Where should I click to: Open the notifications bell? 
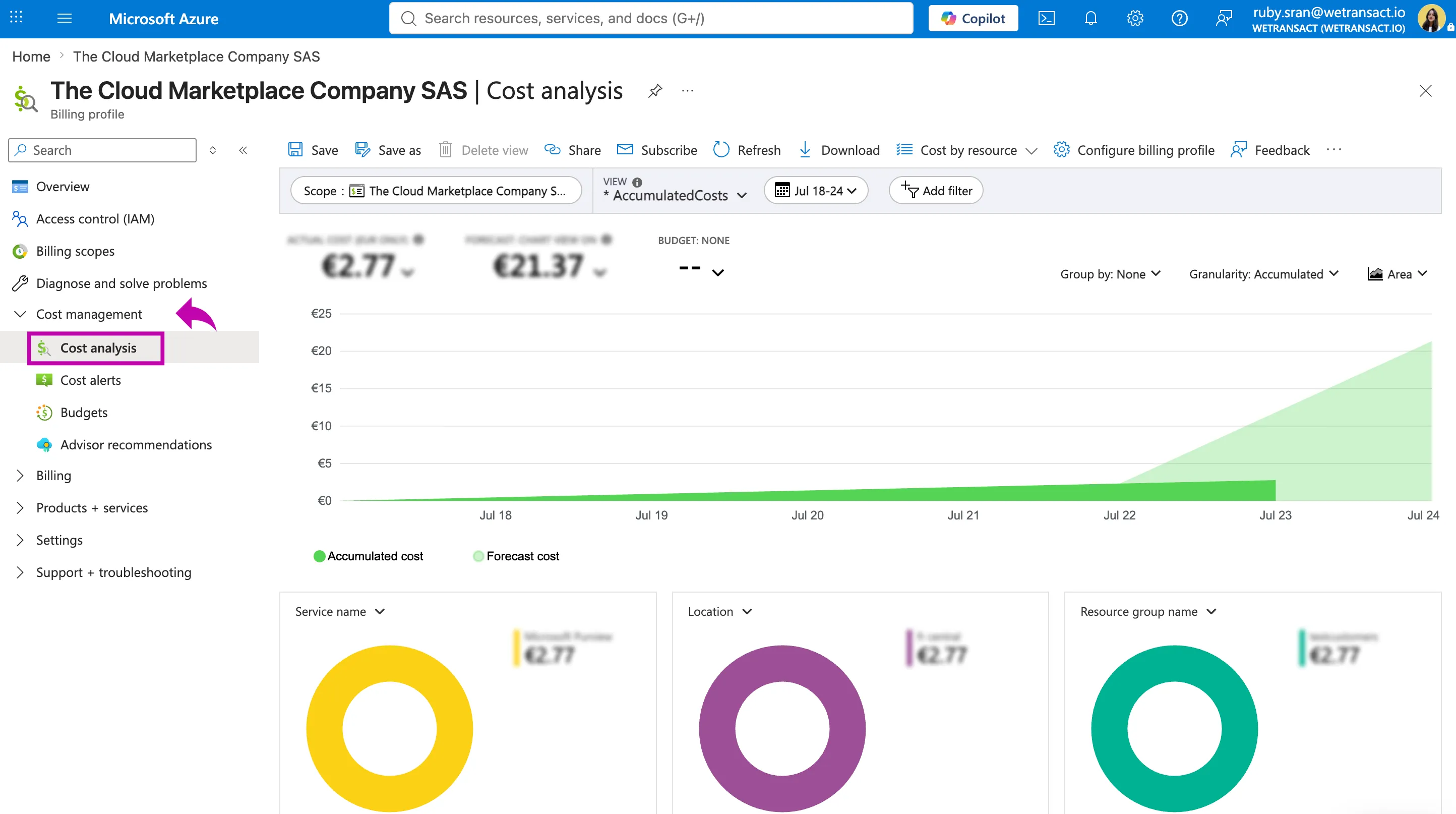click(1090, 19)
